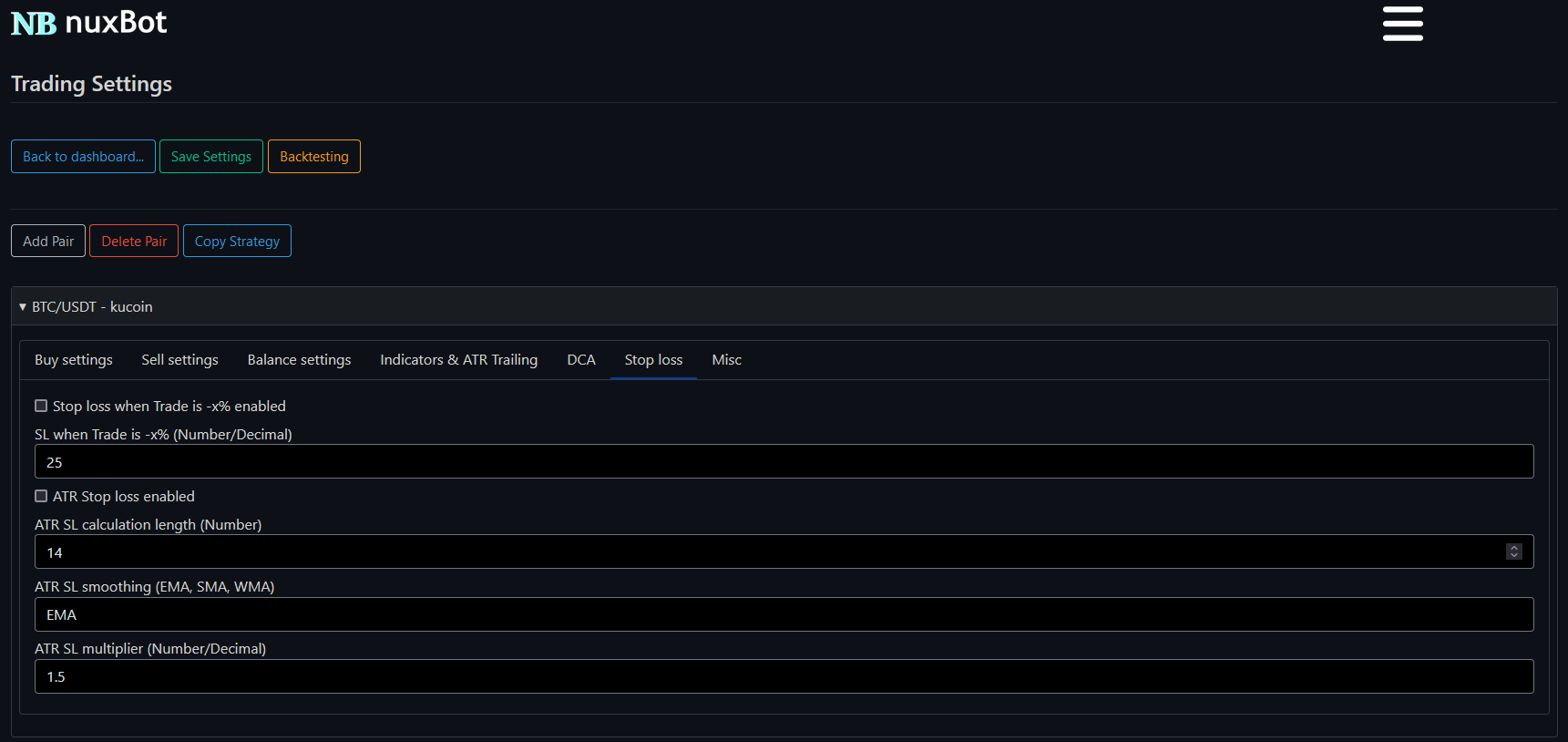Viewport: 1568px width, 742px height.
Task: Open the DCA tab
Action: [x=581, y=360]
